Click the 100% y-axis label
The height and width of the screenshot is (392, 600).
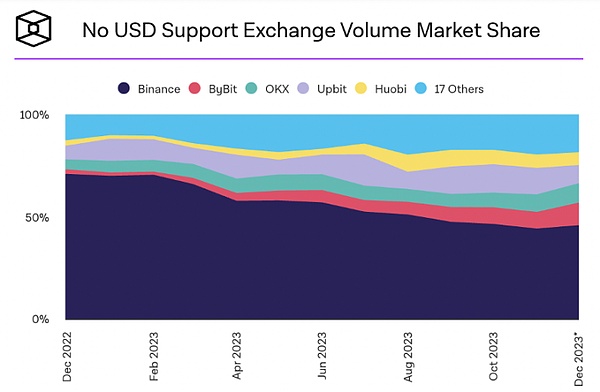pos(34,115)
